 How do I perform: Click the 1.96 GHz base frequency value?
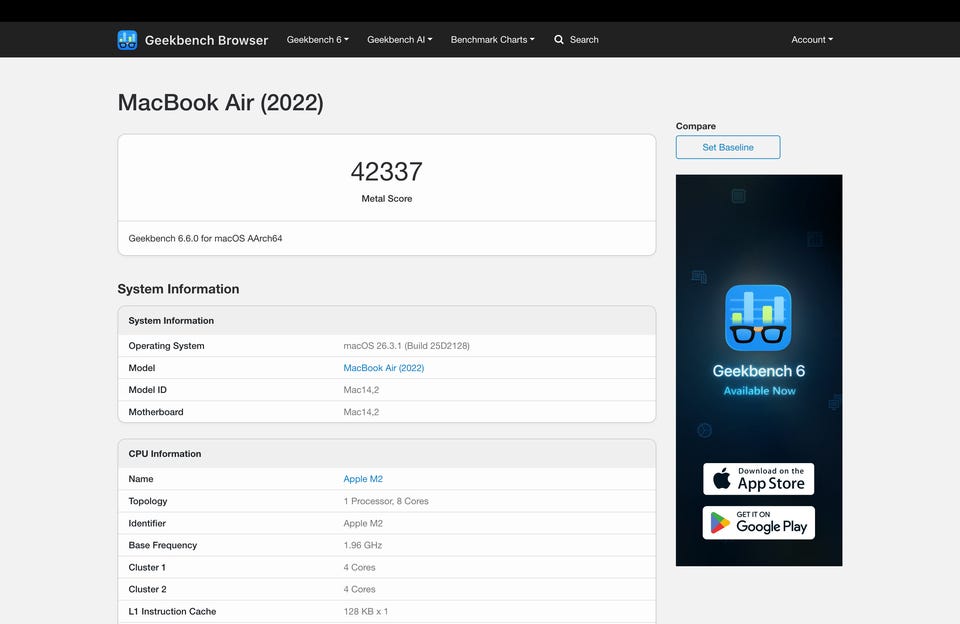coord(363,545)
